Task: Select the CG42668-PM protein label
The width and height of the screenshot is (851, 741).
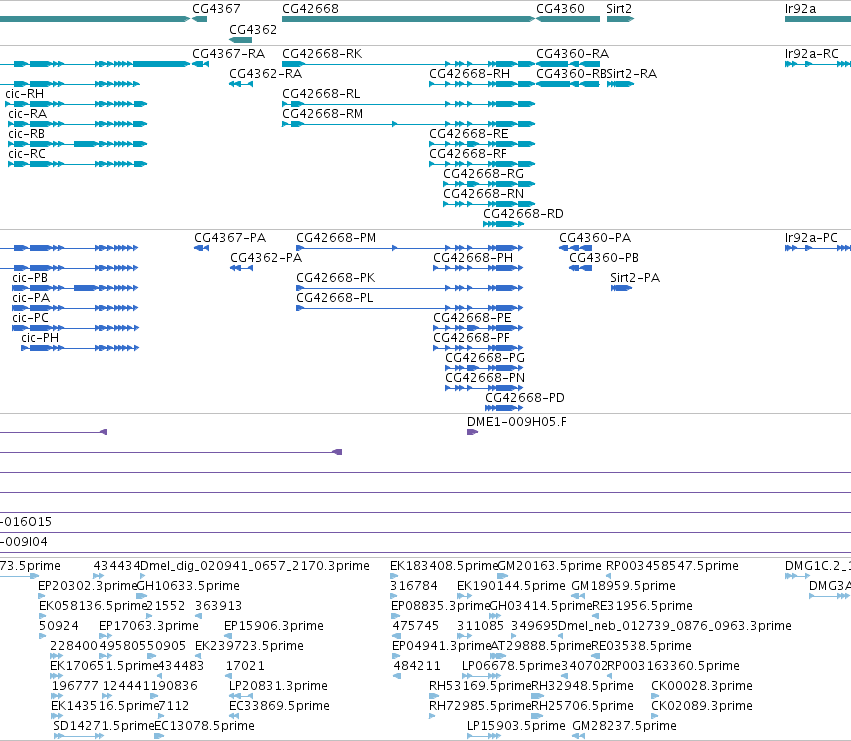Action: click(336, 238)
